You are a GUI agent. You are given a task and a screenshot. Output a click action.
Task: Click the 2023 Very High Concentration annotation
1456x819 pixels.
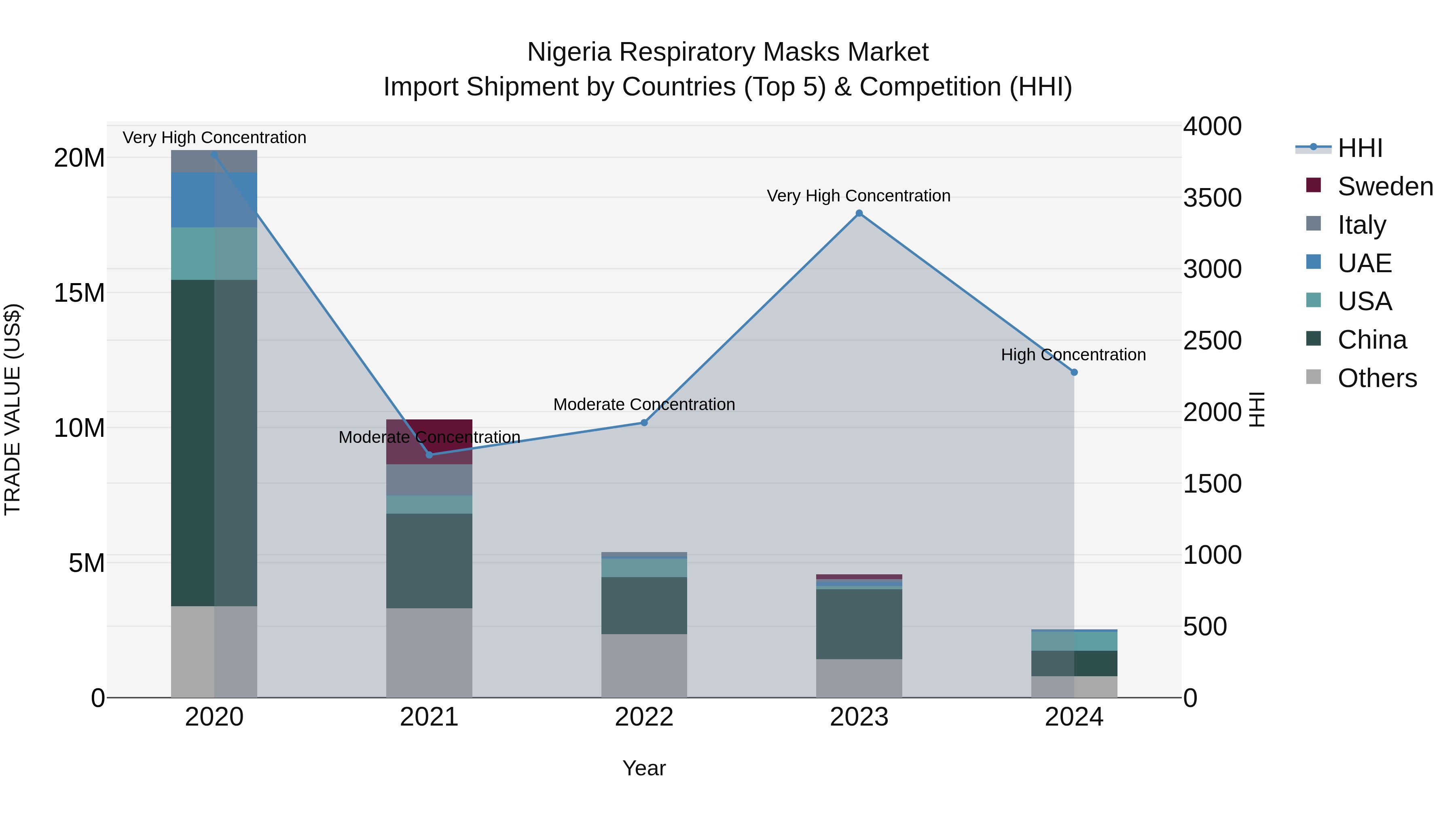[x=859, y=196]
